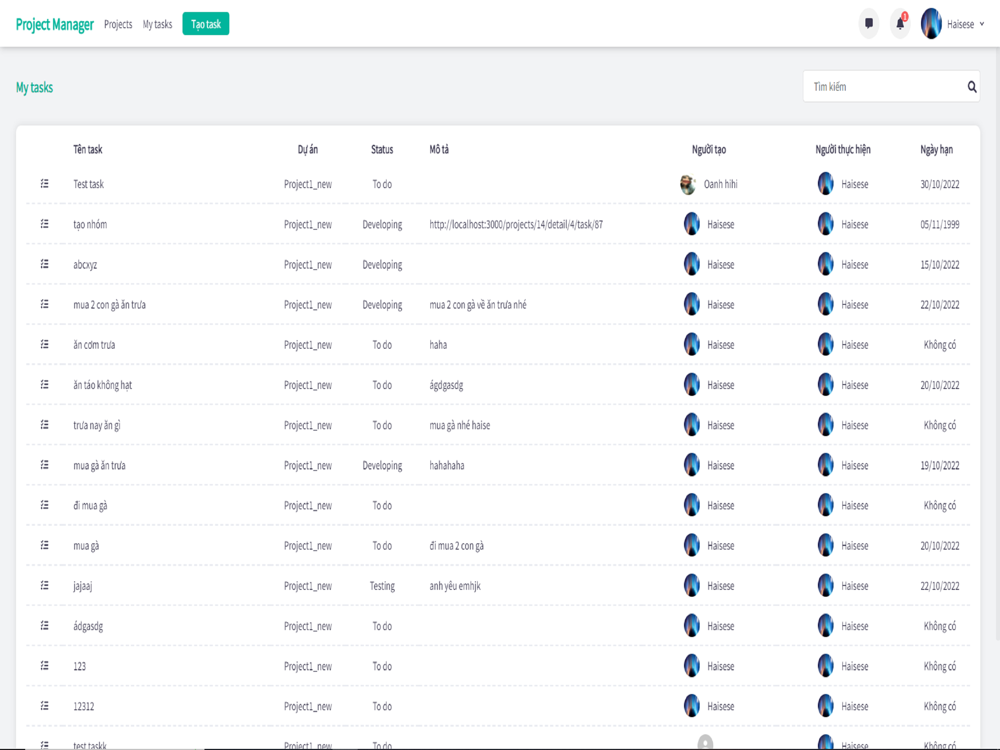The width and height of the screenshot is (1000, 750).
Task: Click the task list icon for 123
Action: (x=45, y=666)
